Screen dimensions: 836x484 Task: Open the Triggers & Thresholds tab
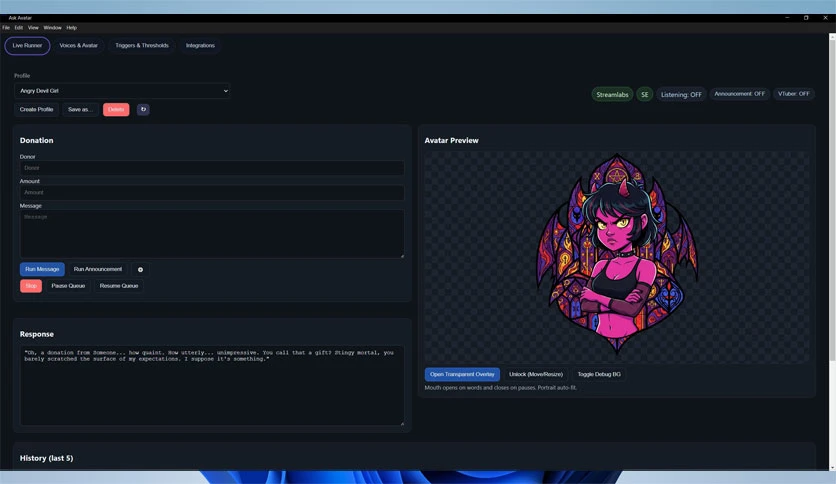[x=142, y=45]
